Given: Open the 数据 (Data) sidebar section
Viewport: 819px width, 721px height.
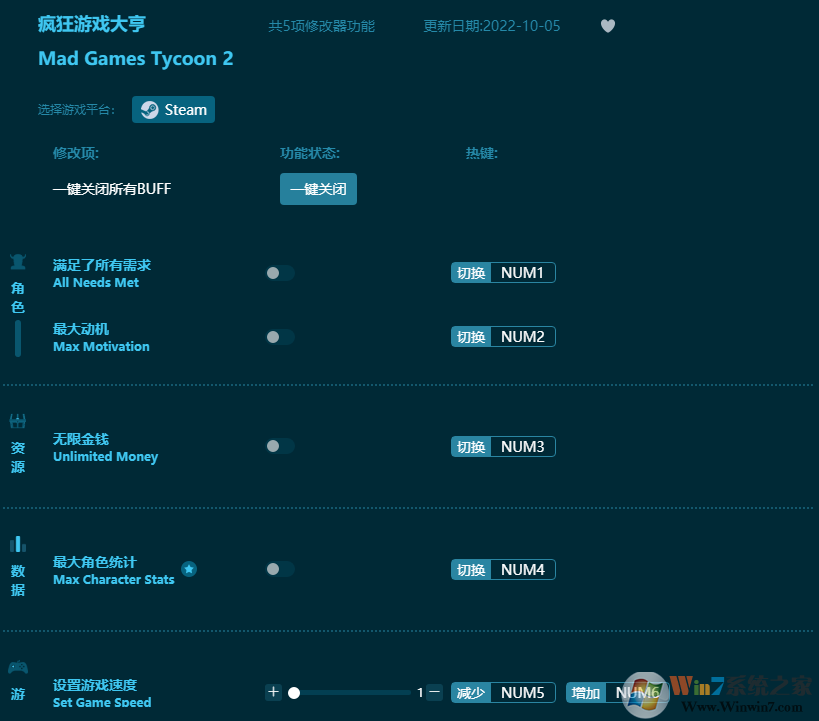Looking at the screenshot, I should tap(17, 544).
